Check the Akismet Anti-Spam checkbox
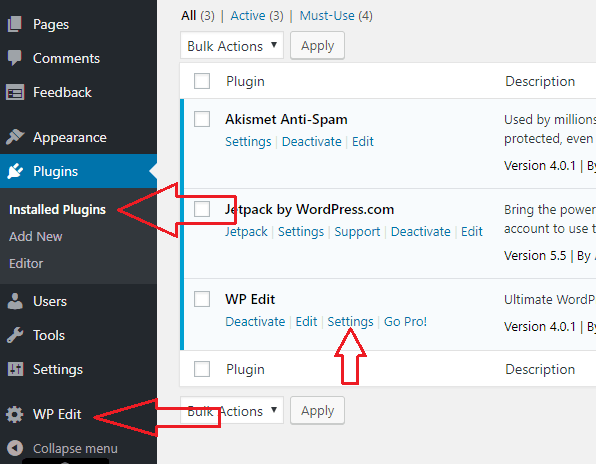Image resolution: width=596 pixels, height=464 pixels. pos(202,119)
